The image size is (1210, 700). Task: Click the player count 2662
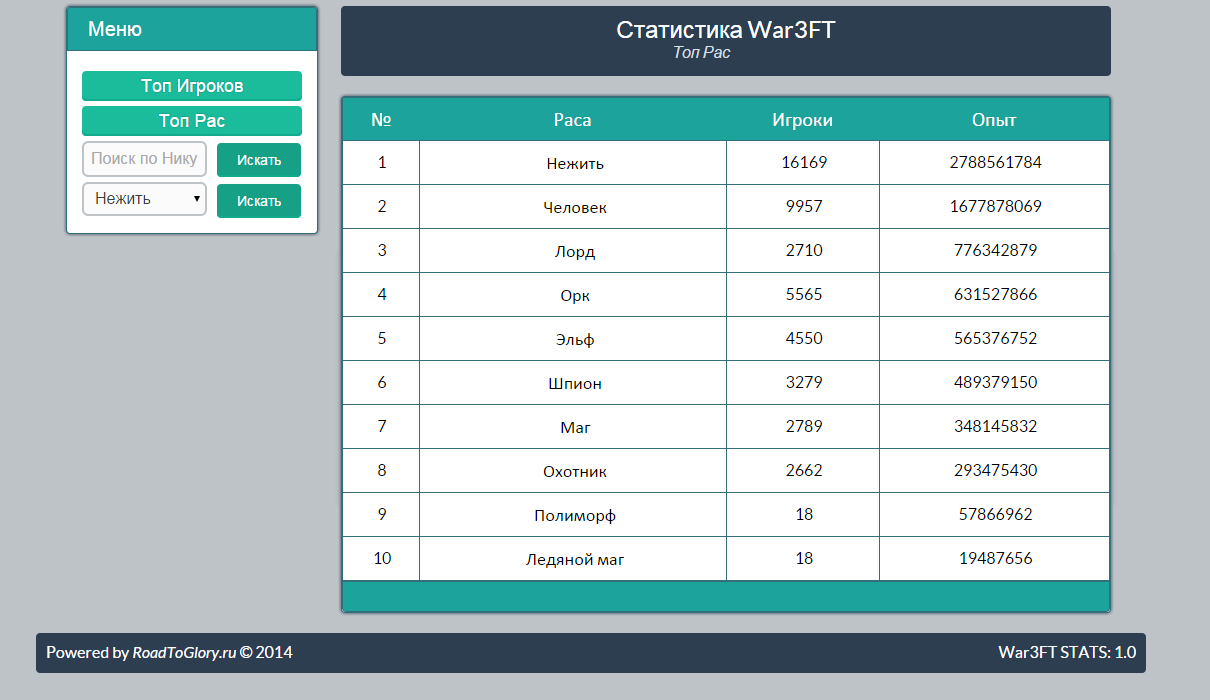[804, 470]
